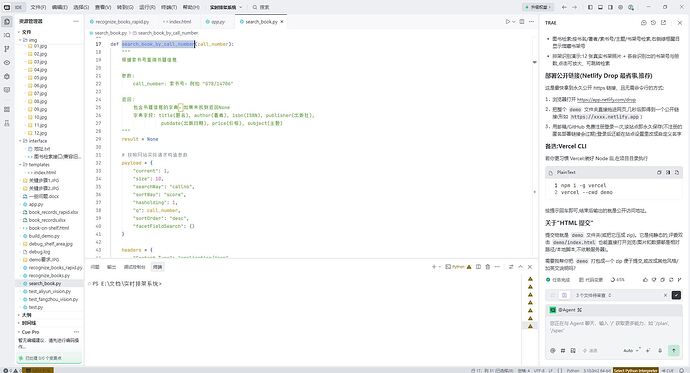The image size is (690, 373).
Task: Open settings gear in title bar
Action: [620, 7]
